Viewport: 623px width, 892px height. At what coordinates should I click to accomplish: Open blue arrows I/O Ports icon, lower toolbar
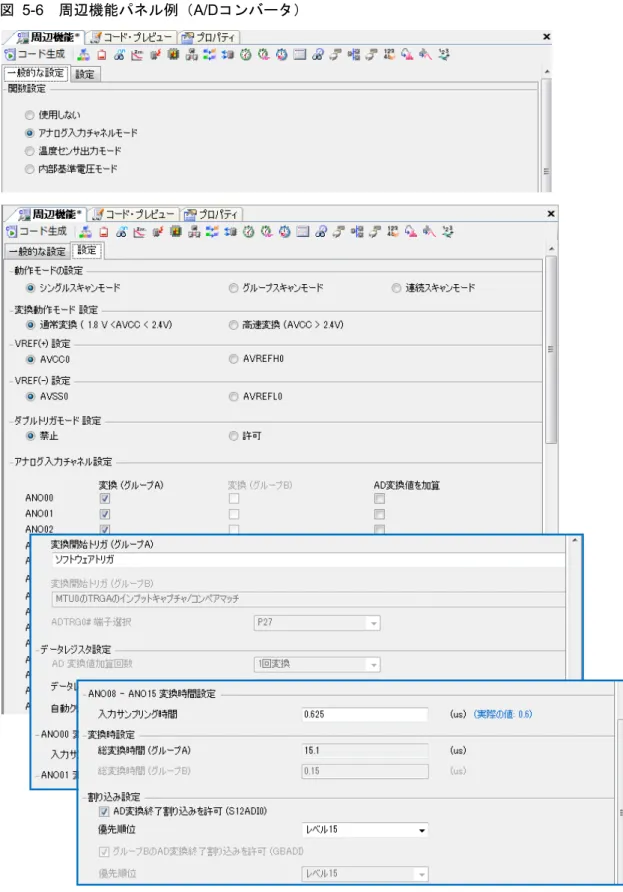(x=230, y=232)
